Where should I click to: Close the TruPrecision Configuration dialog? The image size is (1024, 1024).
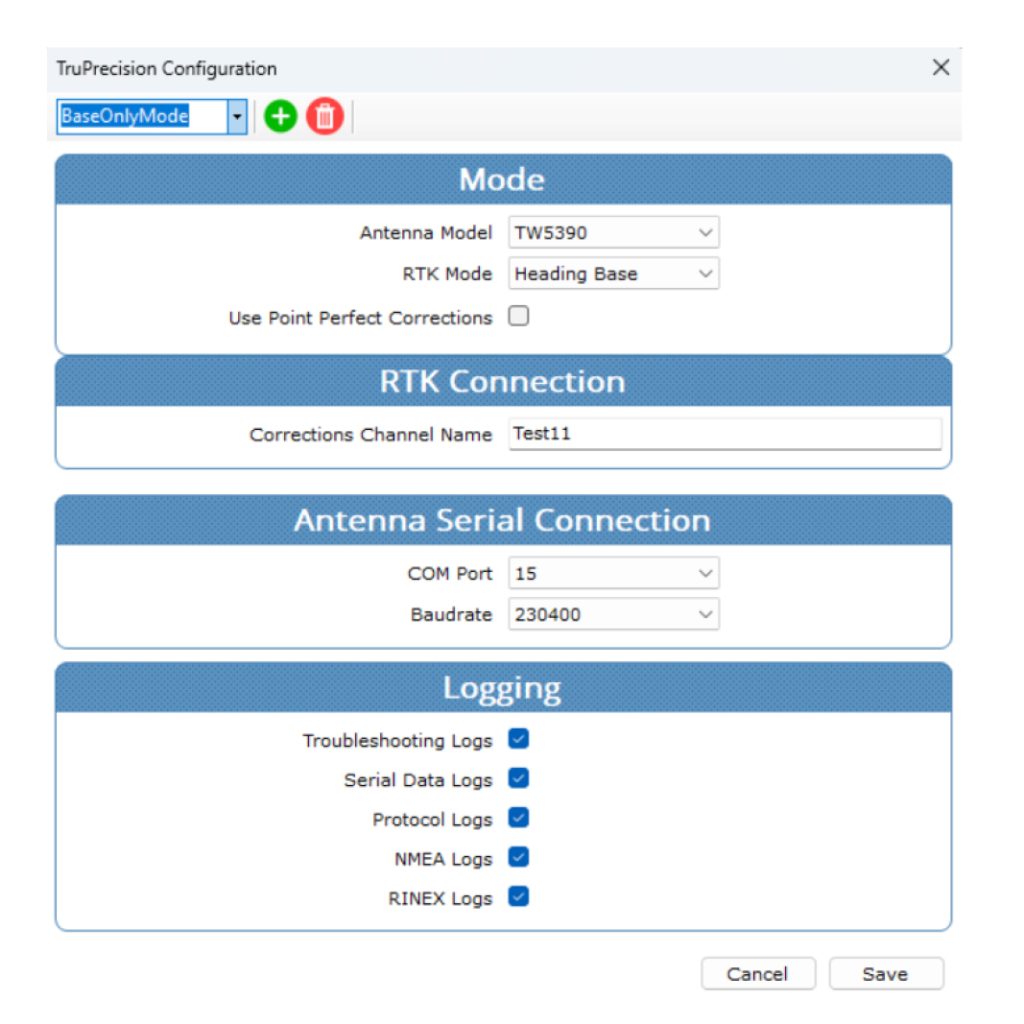tap(940, 68)
